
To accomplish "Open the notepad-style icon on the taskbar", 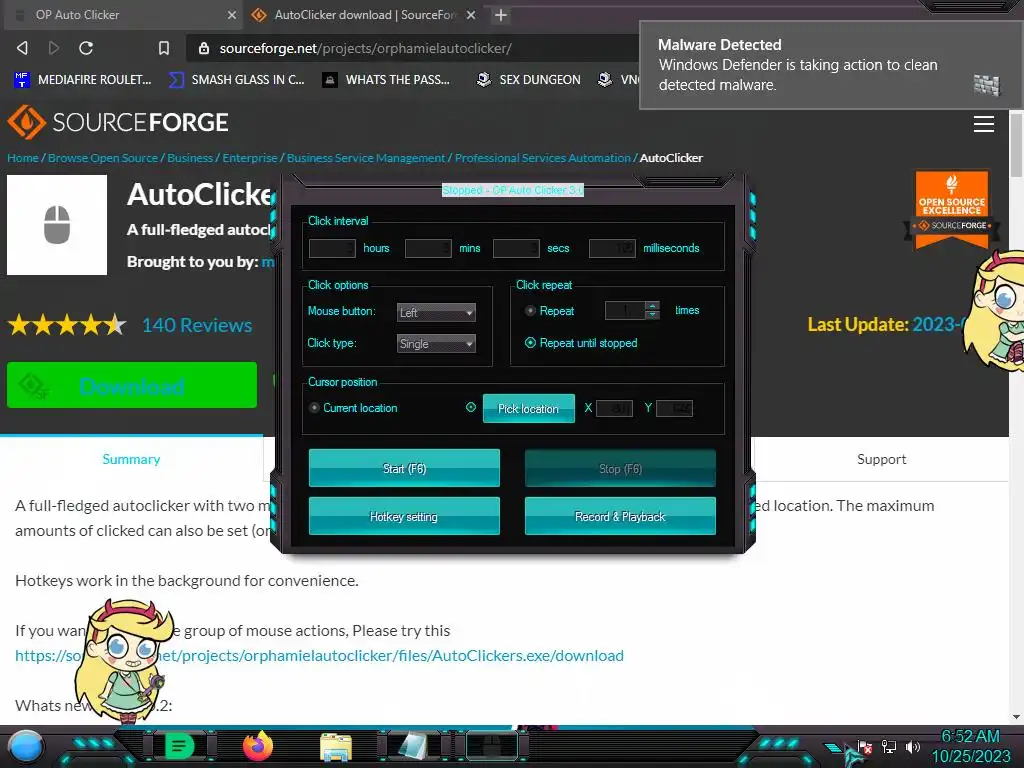I will [413, 746].
